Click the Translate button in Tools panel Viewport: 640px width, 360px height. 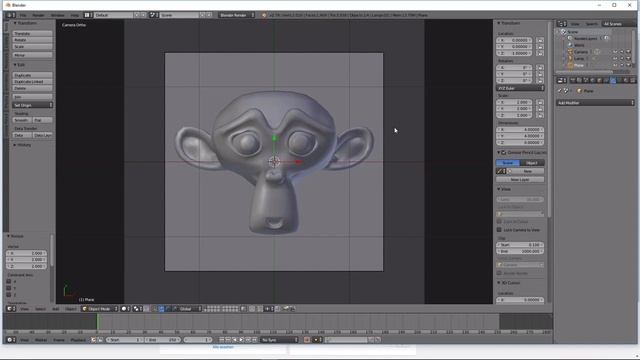(x=32, y=33)
